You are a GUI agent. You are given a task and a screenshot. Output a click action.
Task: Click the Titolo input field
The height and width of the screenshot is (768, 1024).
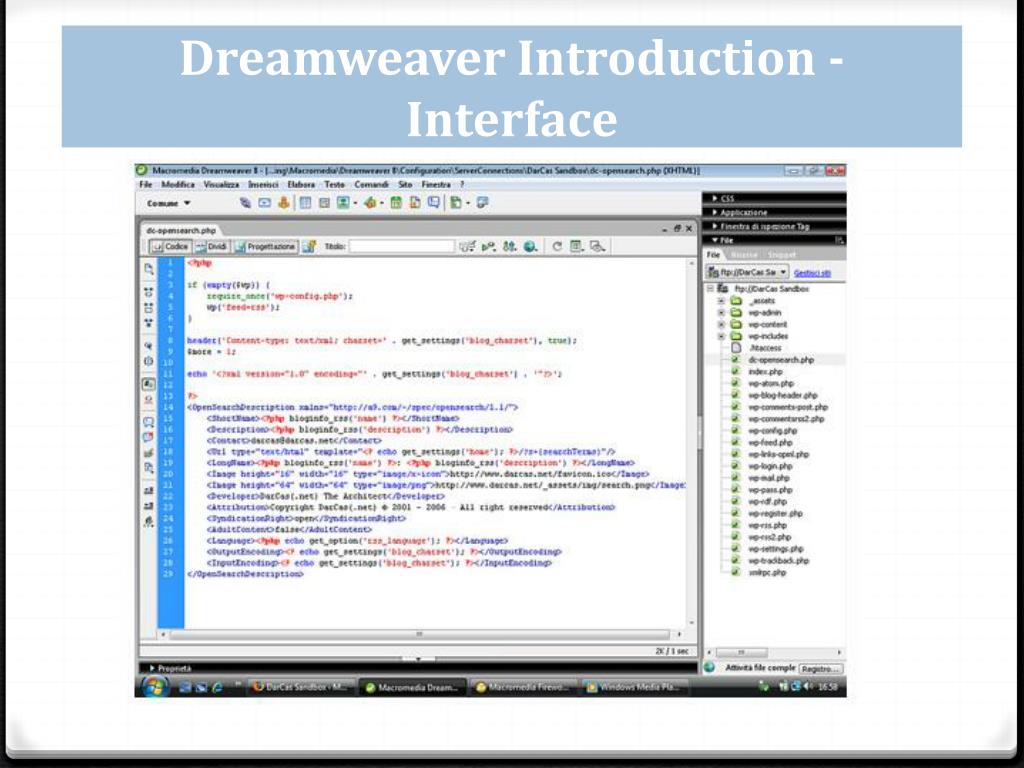402,246
